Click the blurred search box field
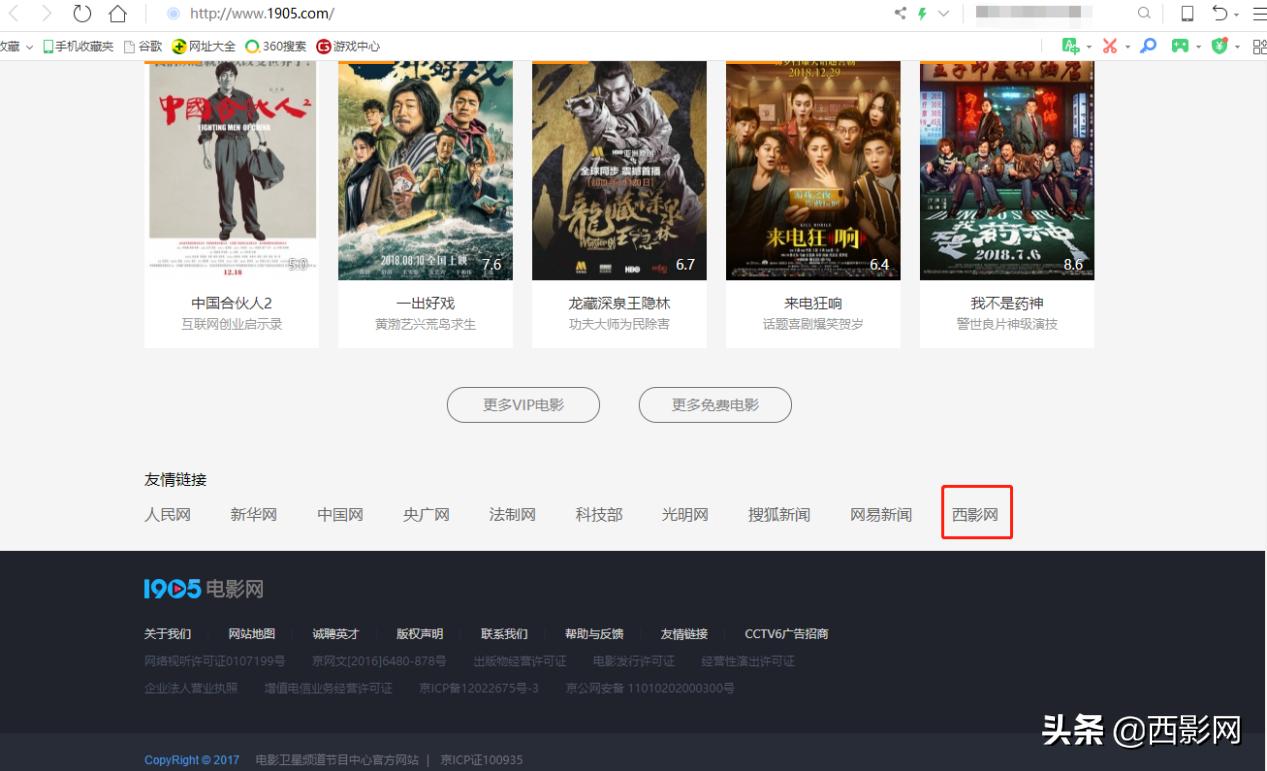This screenshot has height=771, width=1267. pos(1033,13)
